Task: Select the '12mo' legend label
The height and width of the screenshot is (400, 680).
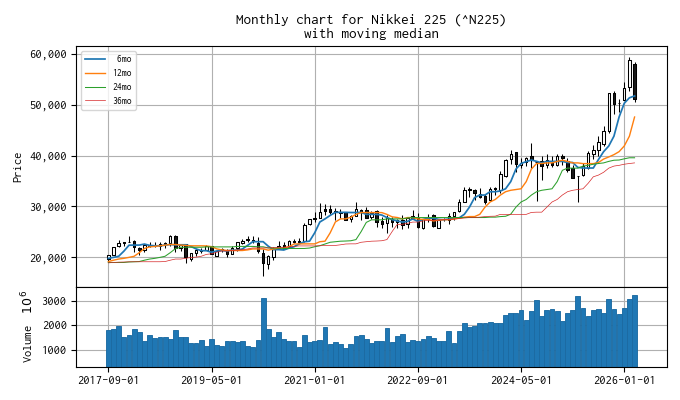Action: 122,73
